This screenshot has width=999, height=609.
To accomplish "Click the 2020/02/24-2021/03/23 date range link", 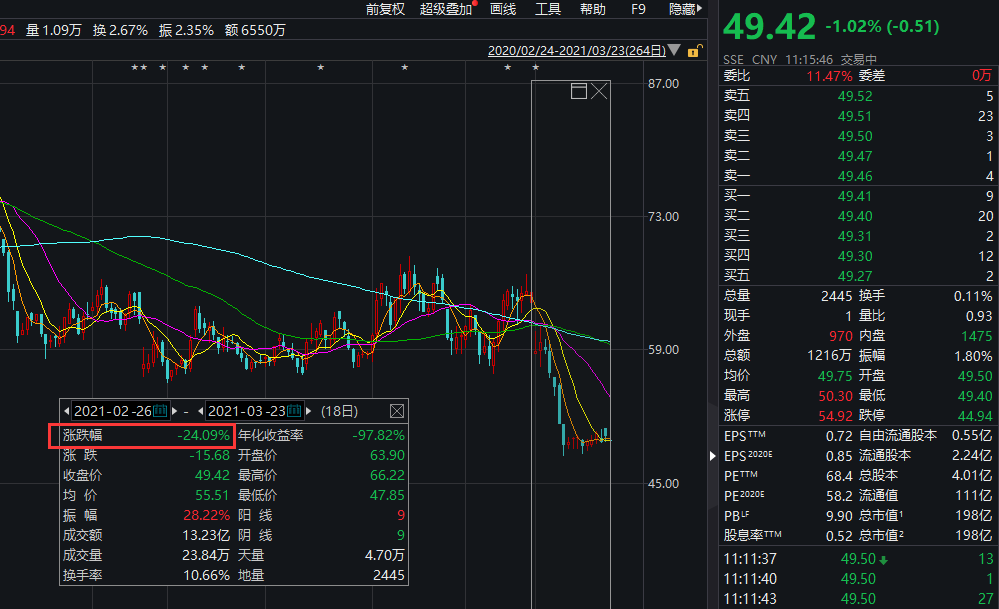I will [576, 51].
